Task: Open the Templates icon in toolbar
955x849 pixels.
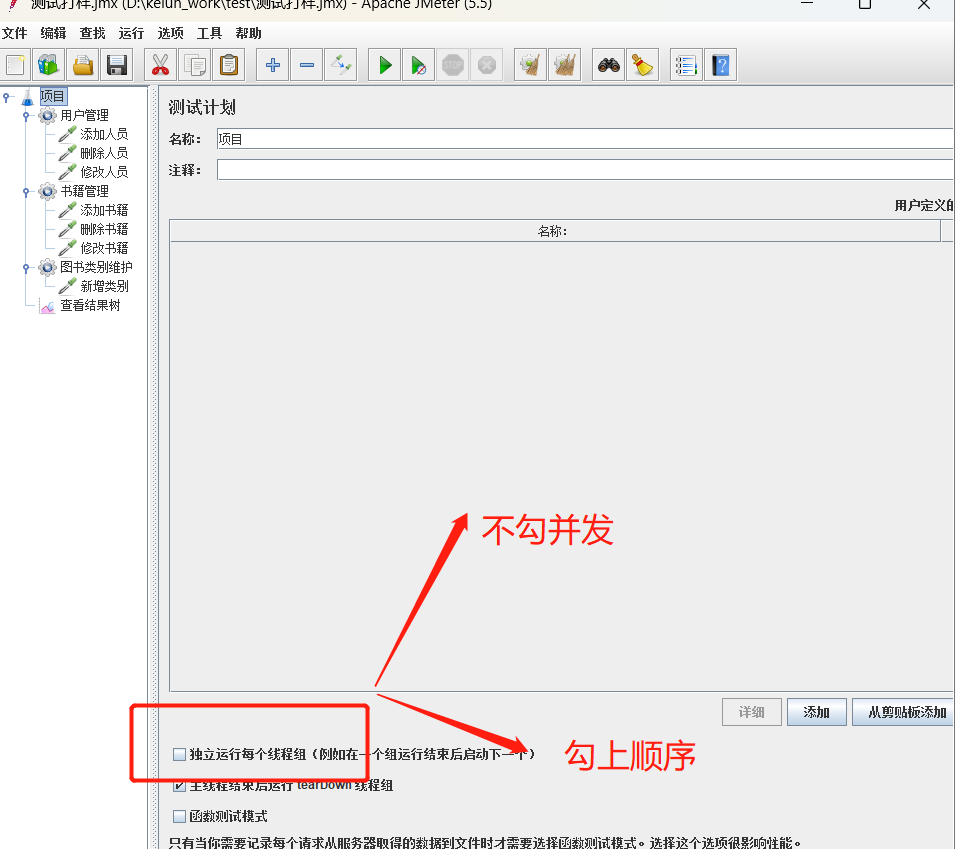Action: pos(48,65)
